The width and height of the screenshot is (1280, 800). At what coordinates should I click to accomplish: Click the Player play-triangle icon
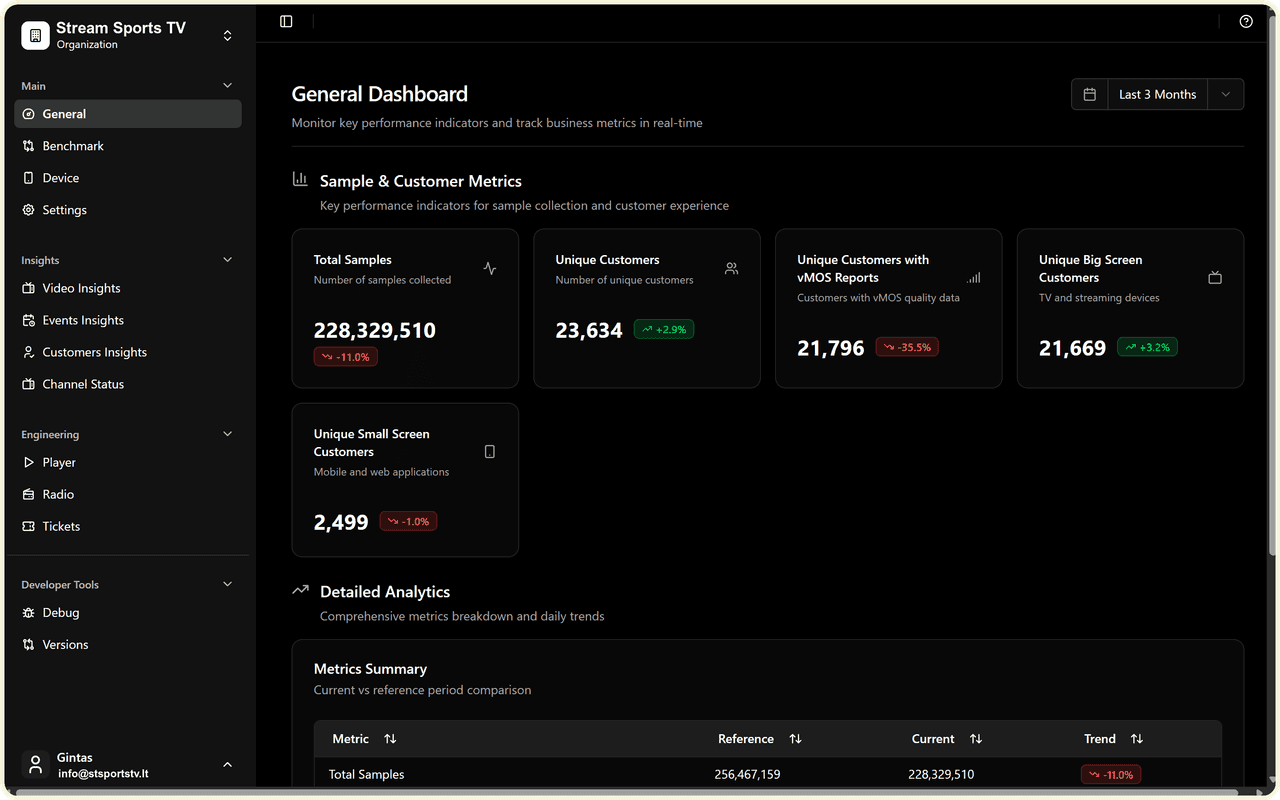(x=29, y=462)
